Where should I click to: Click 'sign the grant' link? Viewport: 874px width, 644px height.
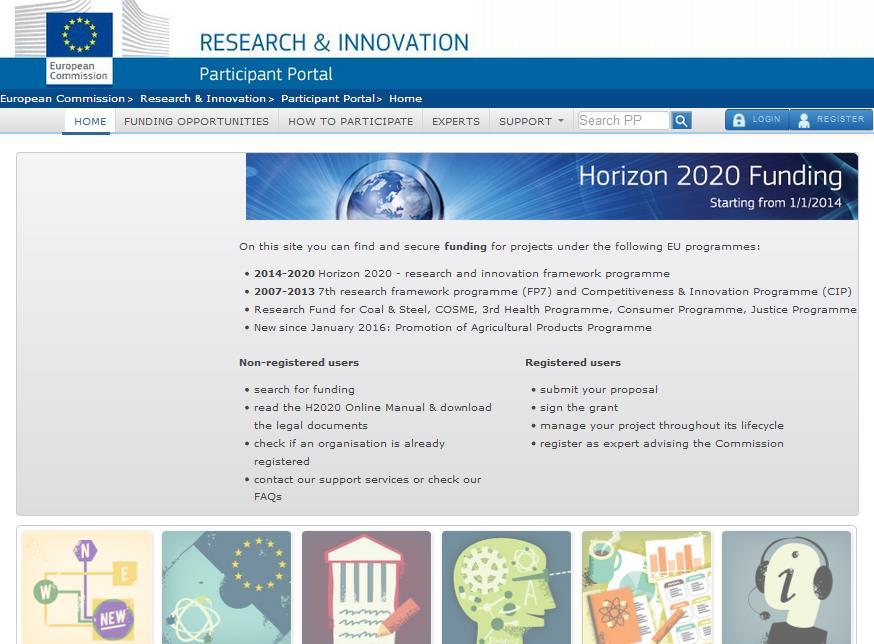579,408
